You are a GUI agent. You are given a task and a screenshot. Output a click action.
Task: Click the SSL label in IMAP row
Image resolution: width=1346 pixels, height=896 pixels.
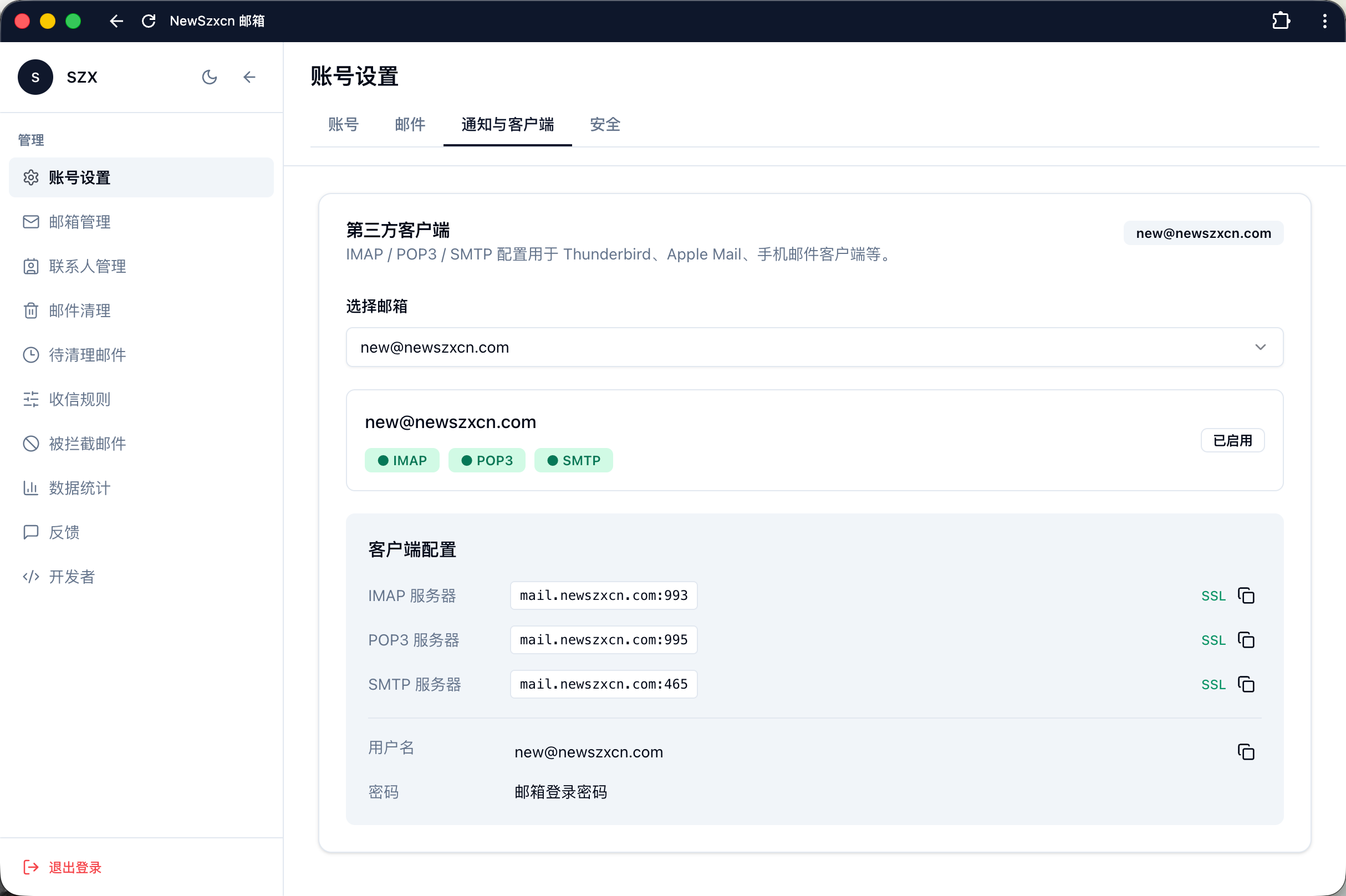[1214, 595]
